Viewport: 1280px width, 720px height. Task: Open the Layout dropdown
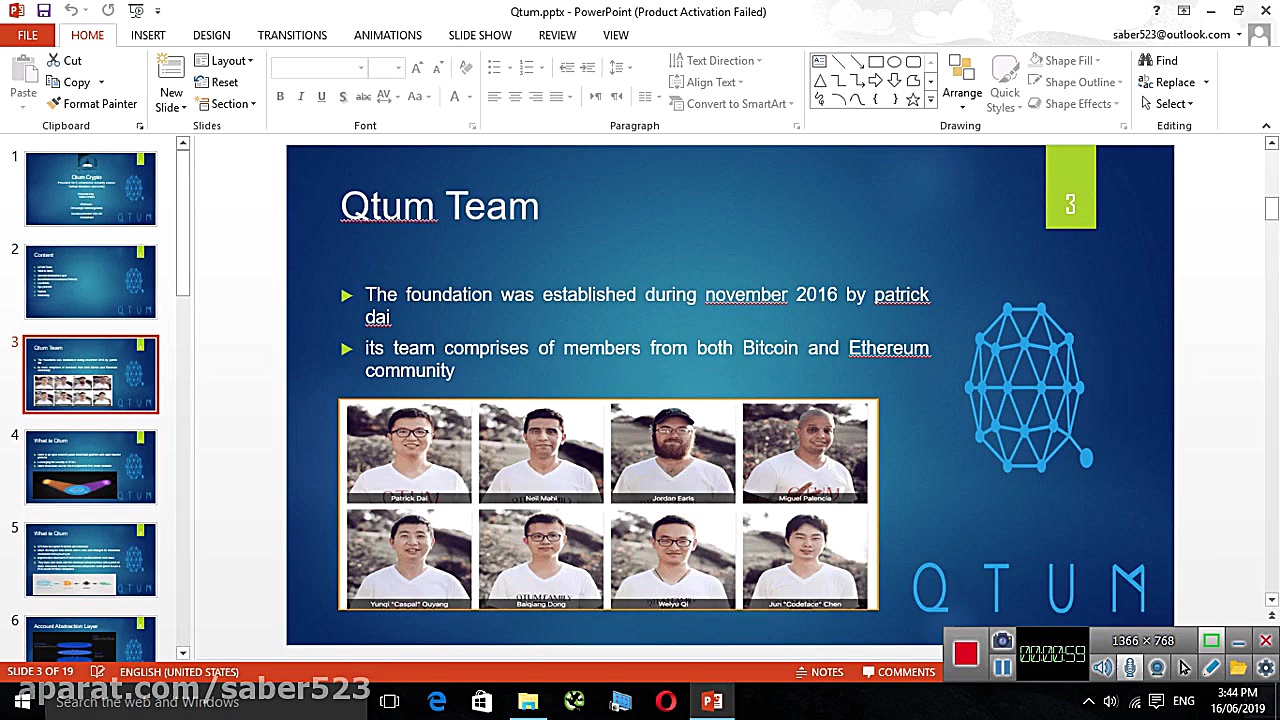tap(224, 60)
